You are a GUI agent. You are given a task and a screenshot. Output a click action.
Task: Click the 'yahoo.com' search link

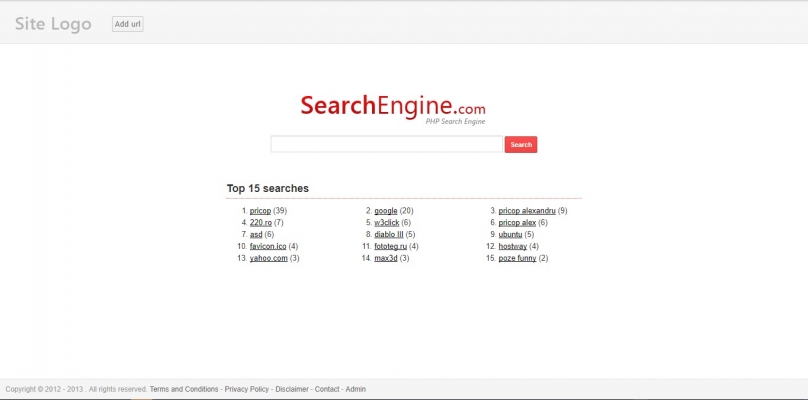pos(268,258)
